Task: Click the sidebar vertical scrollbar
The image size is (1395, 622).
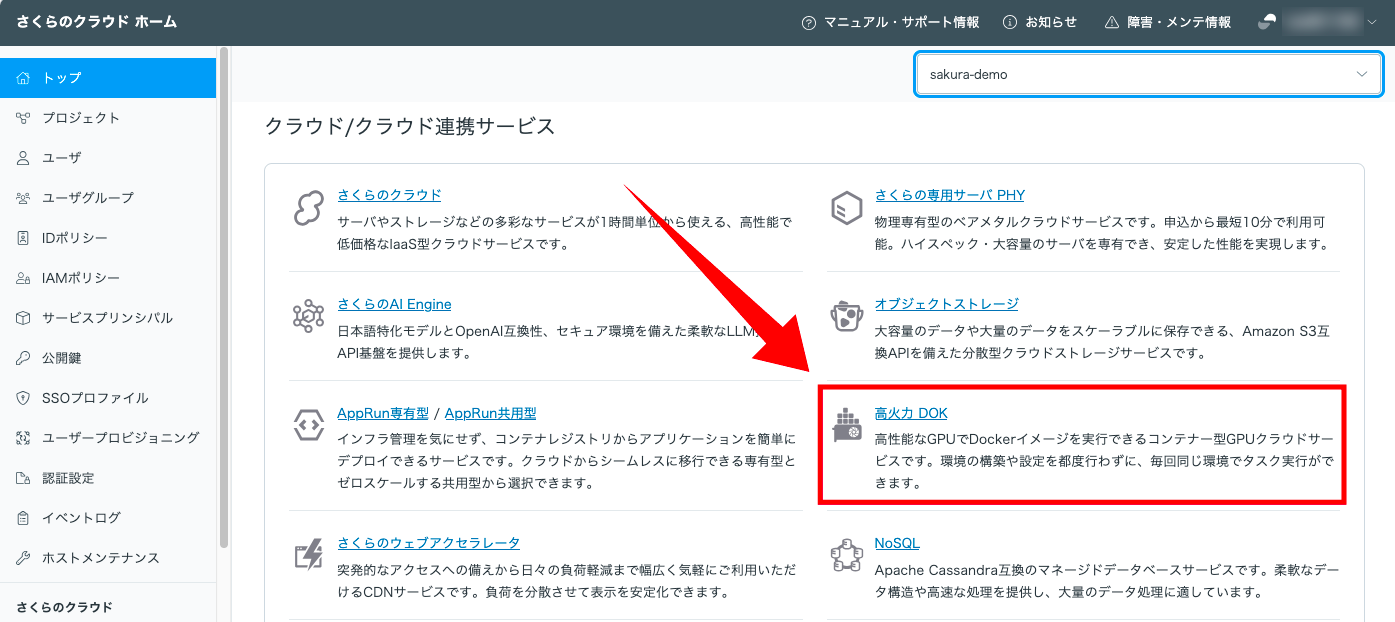Action: click(x=224, y=300)
